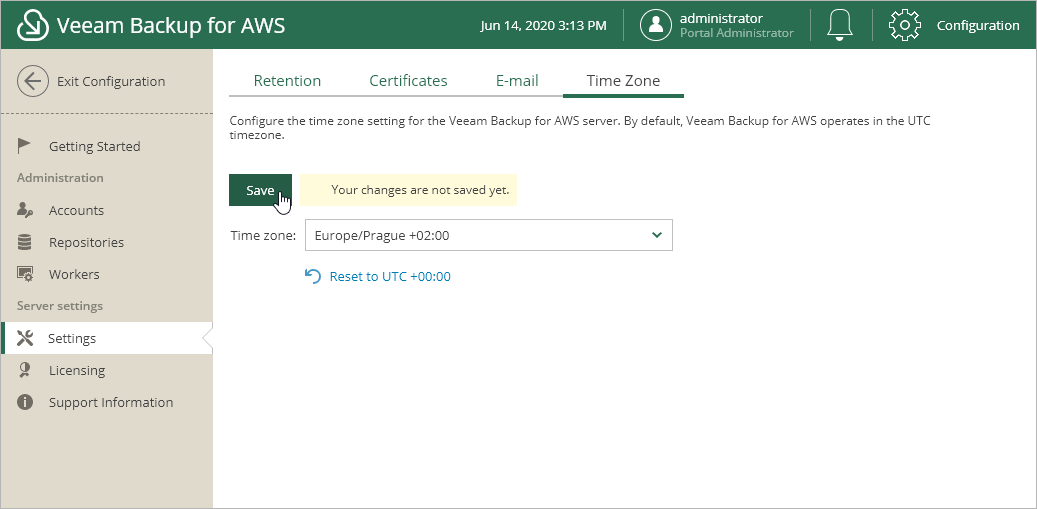
Task: Click the administrator user avatar icon
Action: click(655, 25)
